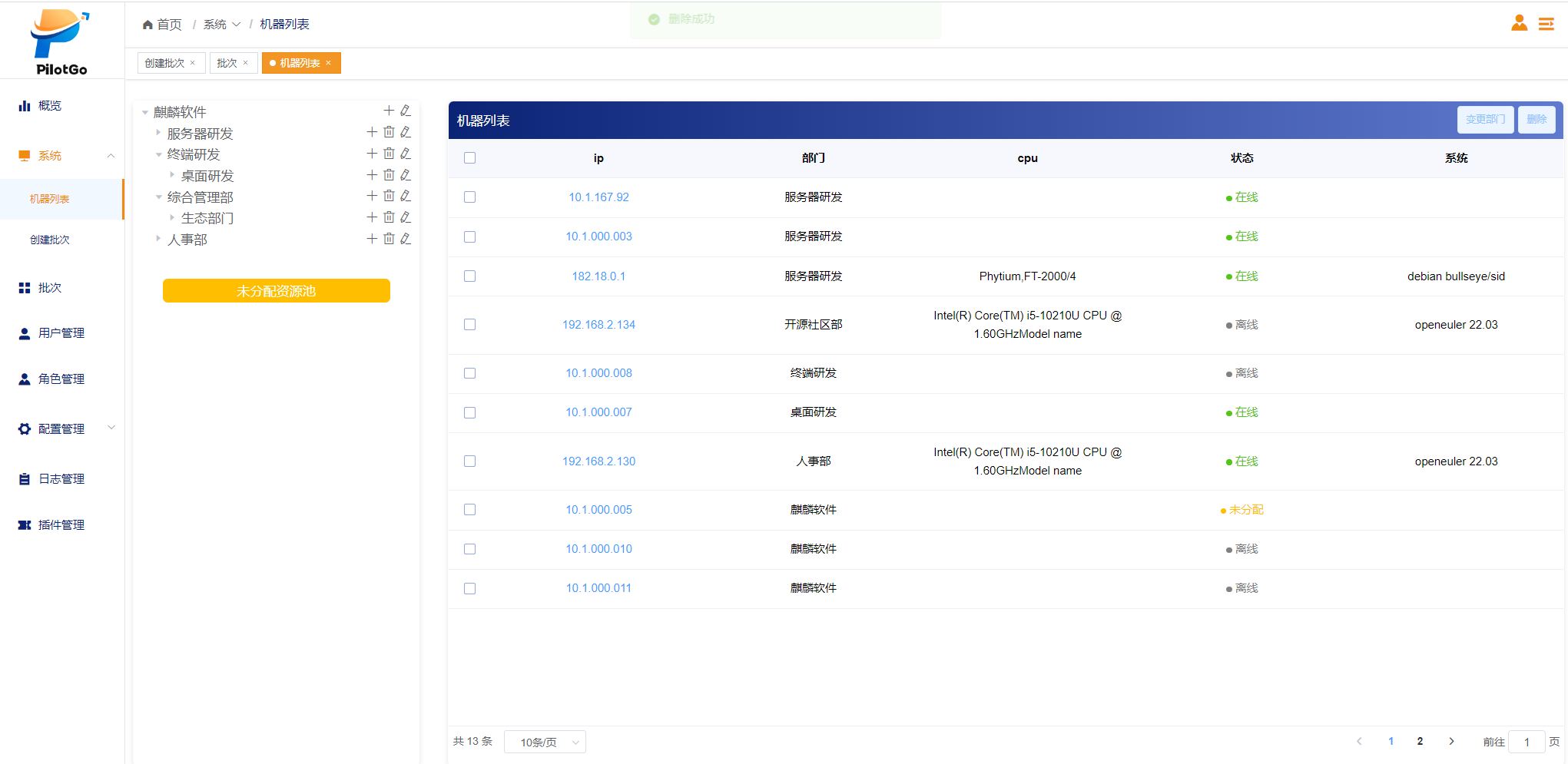Go to page 2 in pagination
Screen dimensions: 1568x764
[1420, 742]
